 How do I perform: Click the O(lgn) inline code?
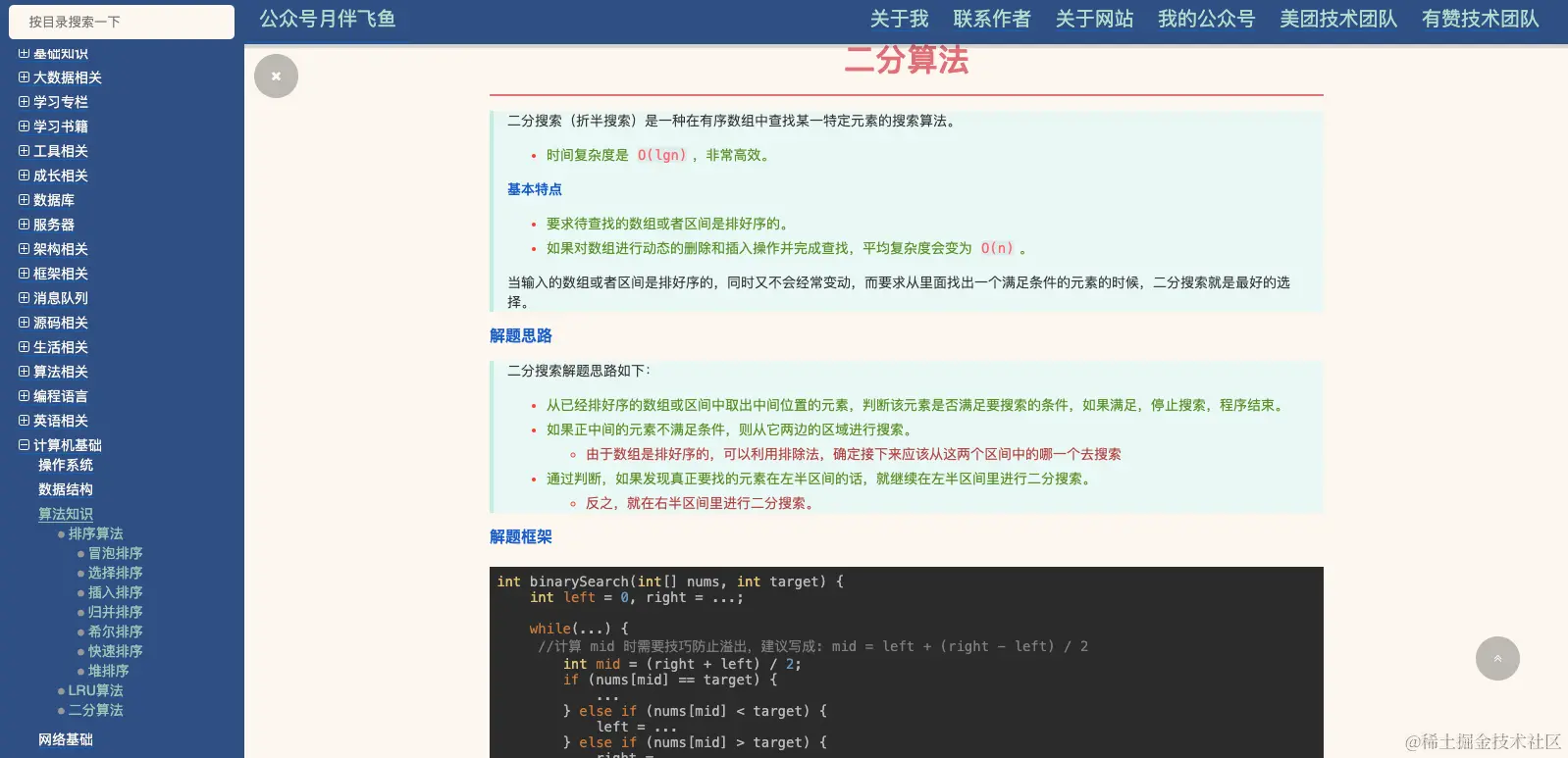coord(662,155)
